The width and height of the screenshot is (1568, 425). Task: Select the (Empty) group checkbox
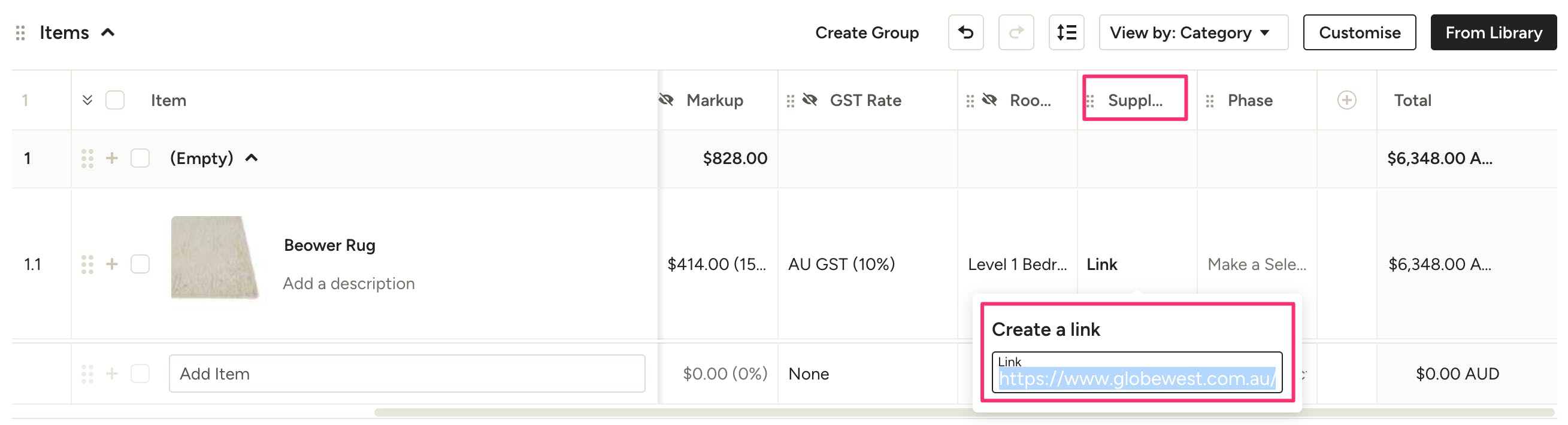[x=140, y=159]
